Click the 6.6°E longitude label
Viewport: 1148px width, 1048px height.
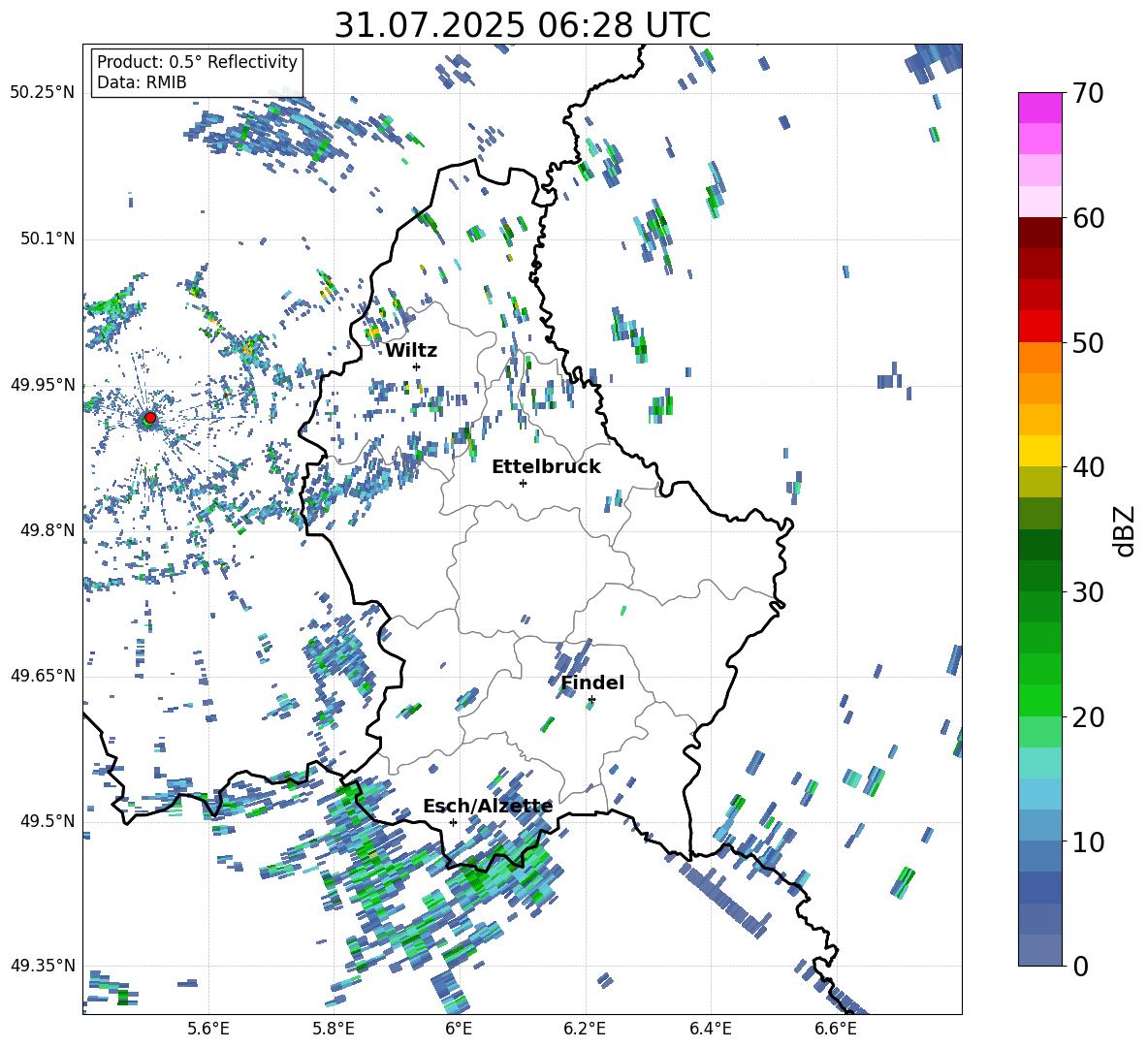(836, 1029)
